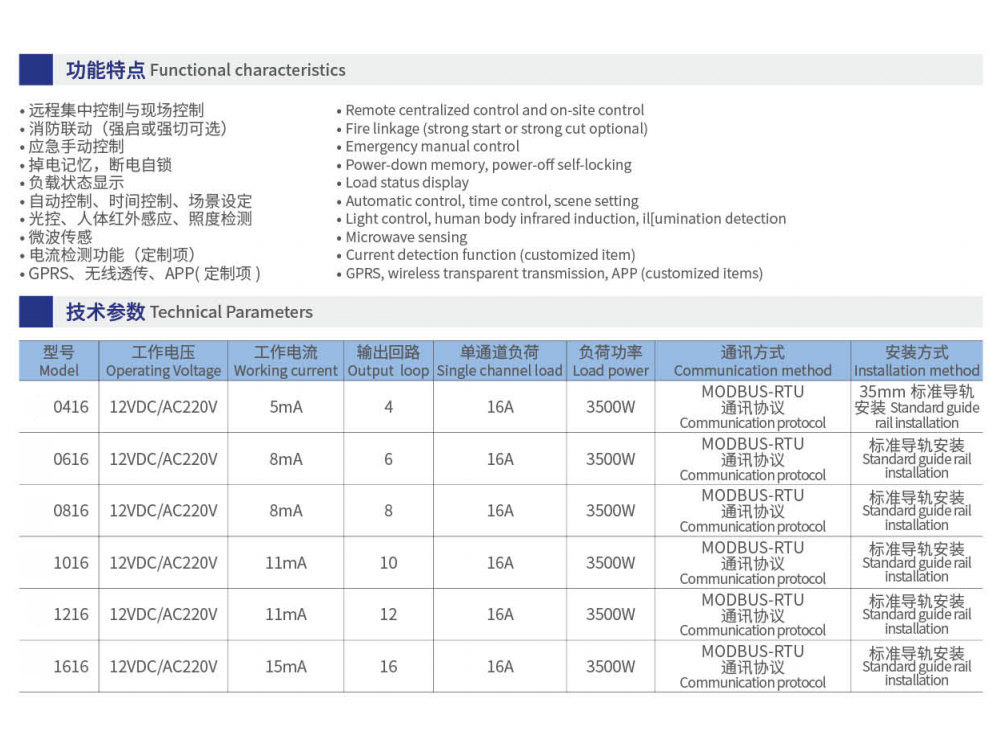Viewport: 1000px width, 749px height.
Task: Click the 'Communication method' column header
Action: [x=753, y=361]
